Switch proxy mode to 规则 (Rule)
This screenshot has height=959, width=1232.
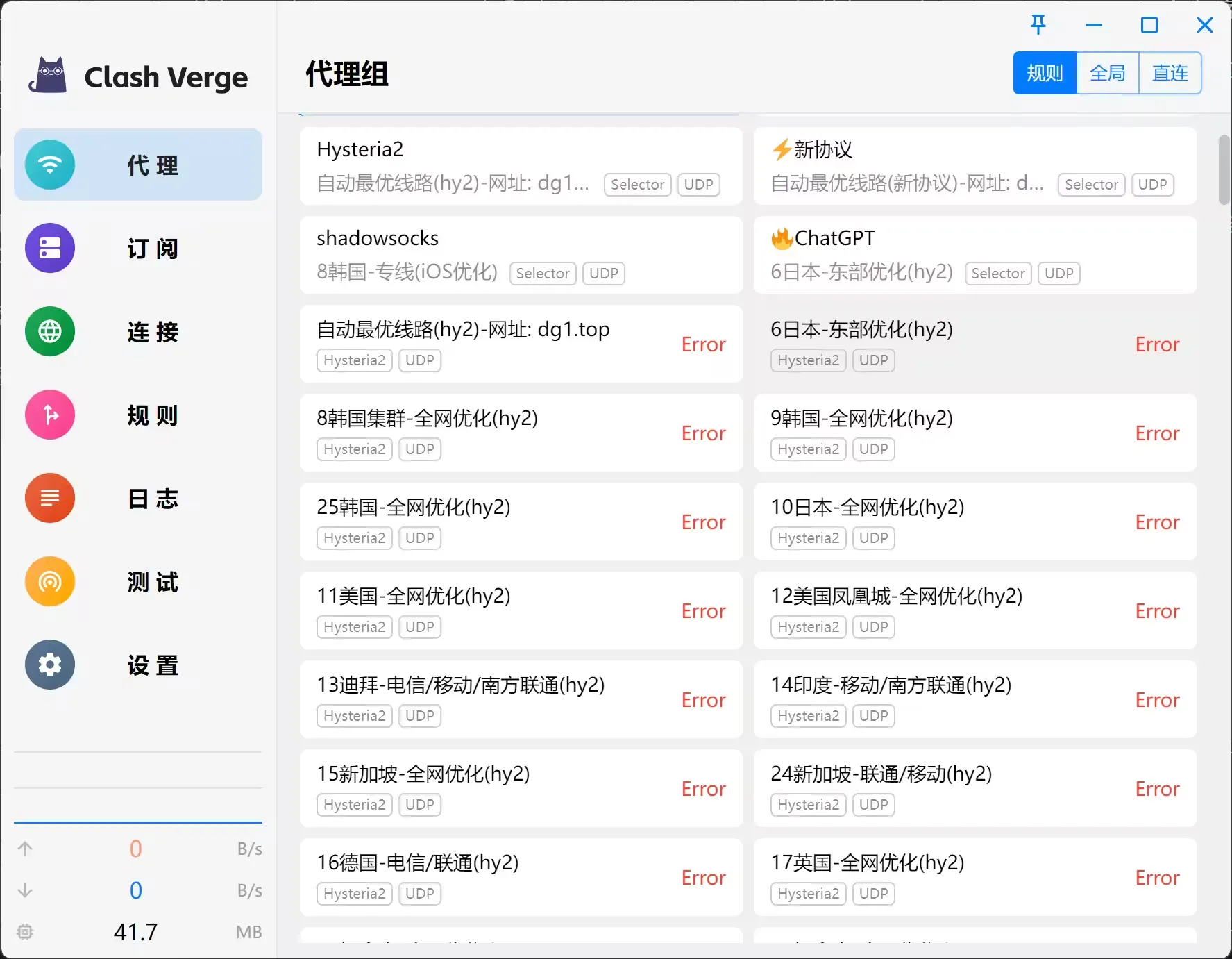tap(1045, 73)
